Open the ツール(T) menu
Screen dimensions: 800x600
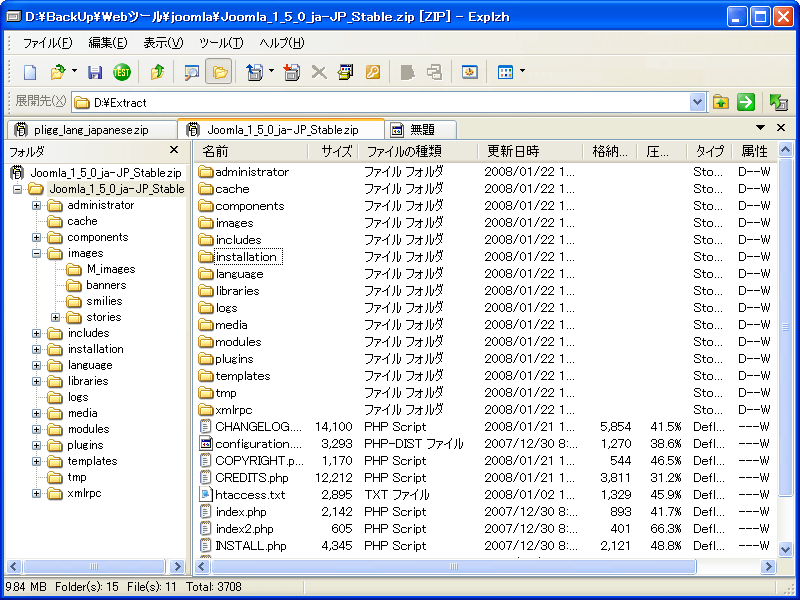click(221, 43)
